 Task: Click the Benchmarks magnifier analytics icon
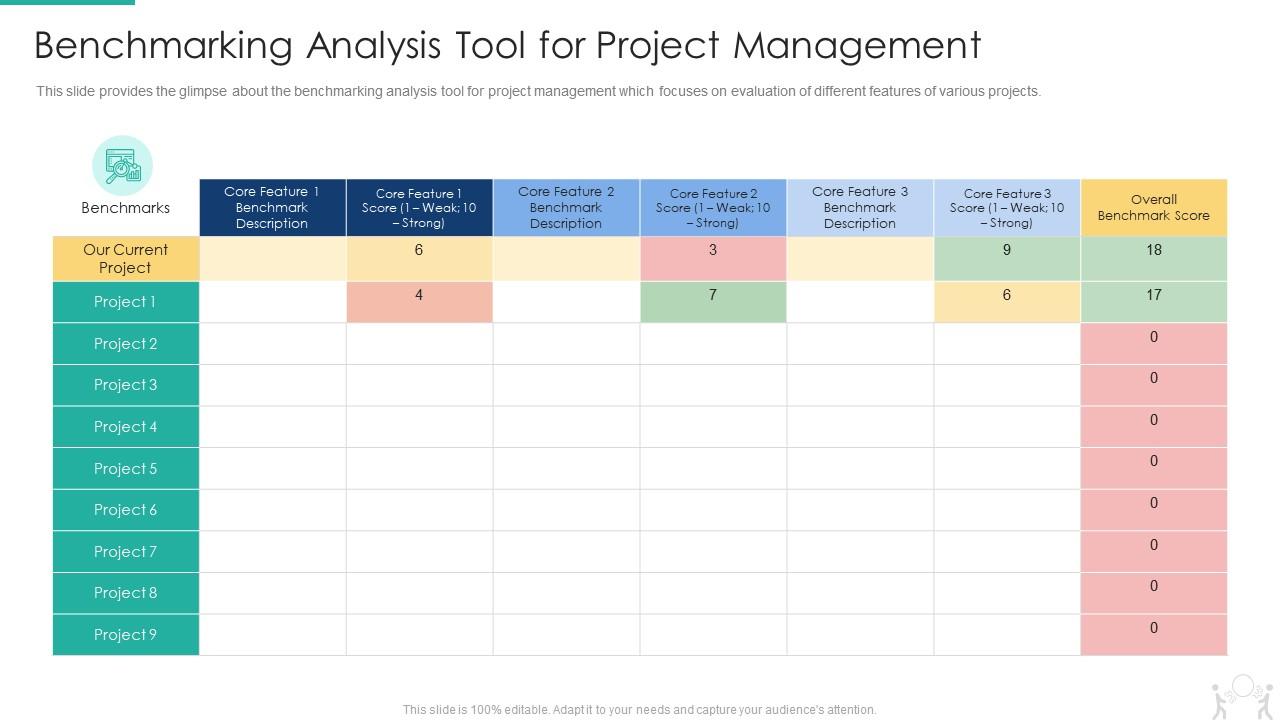pos(123,164)
